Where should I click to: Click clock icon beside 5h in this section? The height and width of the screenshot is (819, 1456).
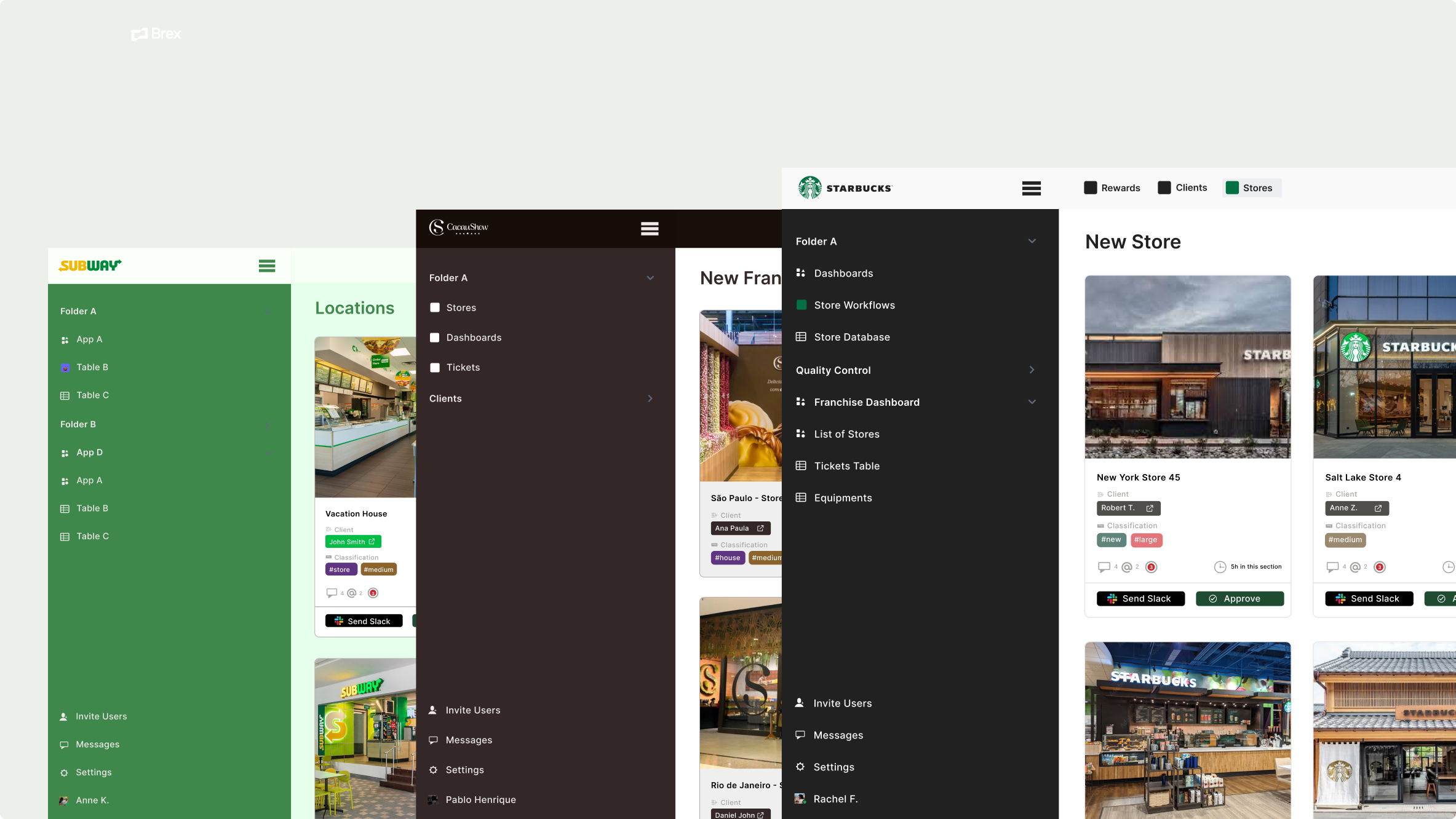coord(1220,567)
